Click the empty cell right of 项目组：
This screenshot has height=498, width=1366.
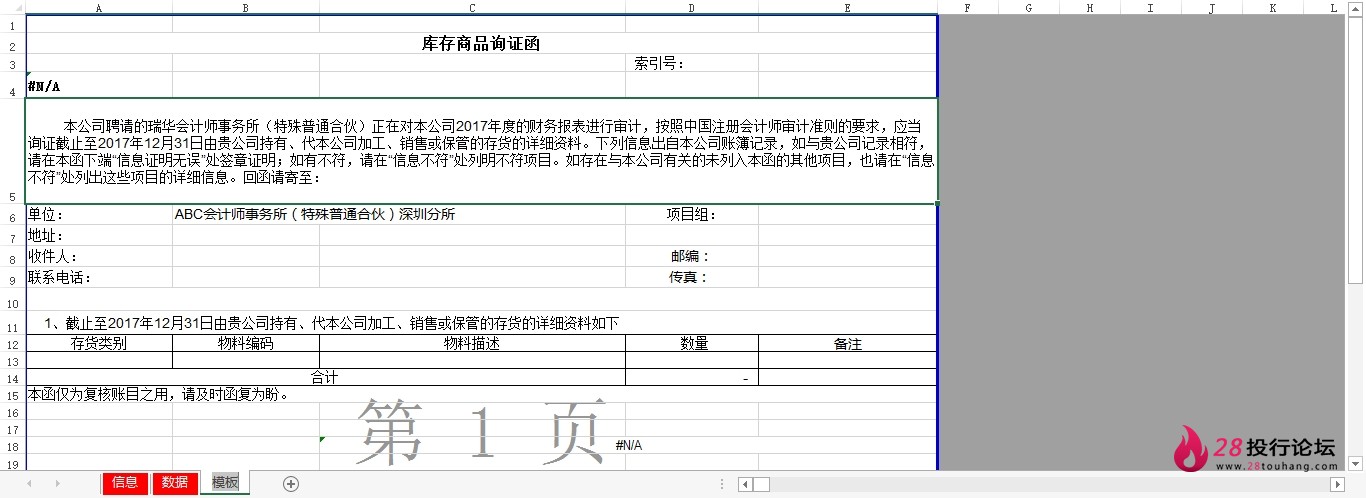[x=848, y=215]
